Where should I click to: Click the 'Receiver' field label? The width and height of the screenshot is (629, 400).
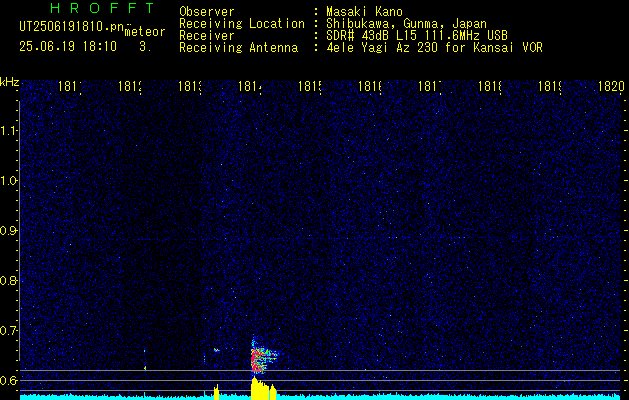[207, 36]
